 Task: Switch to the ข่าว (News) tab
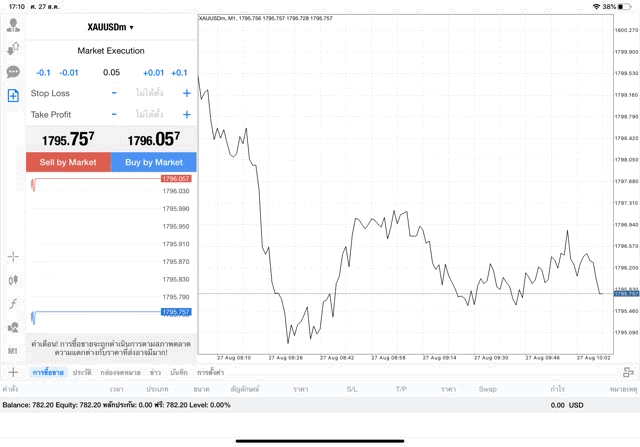(155, 372)
